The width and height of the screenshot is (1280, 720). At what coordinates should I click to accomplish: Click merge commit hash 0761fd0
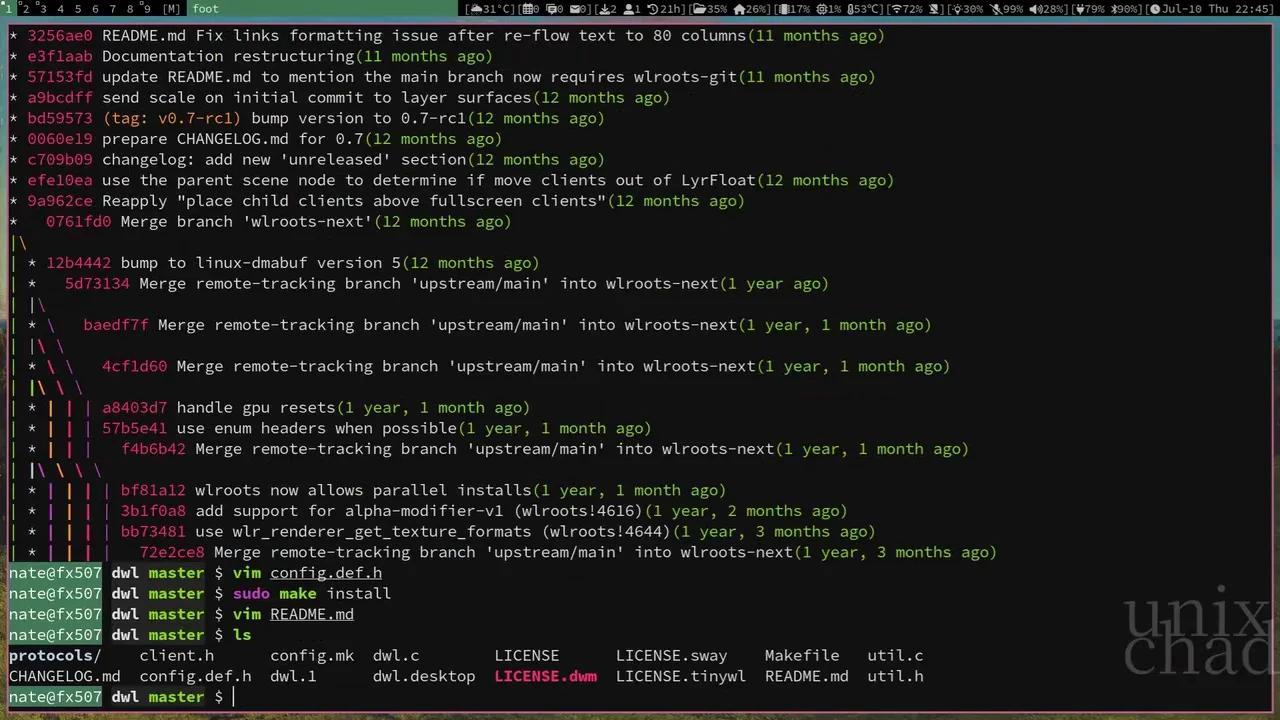pos(78,221)
